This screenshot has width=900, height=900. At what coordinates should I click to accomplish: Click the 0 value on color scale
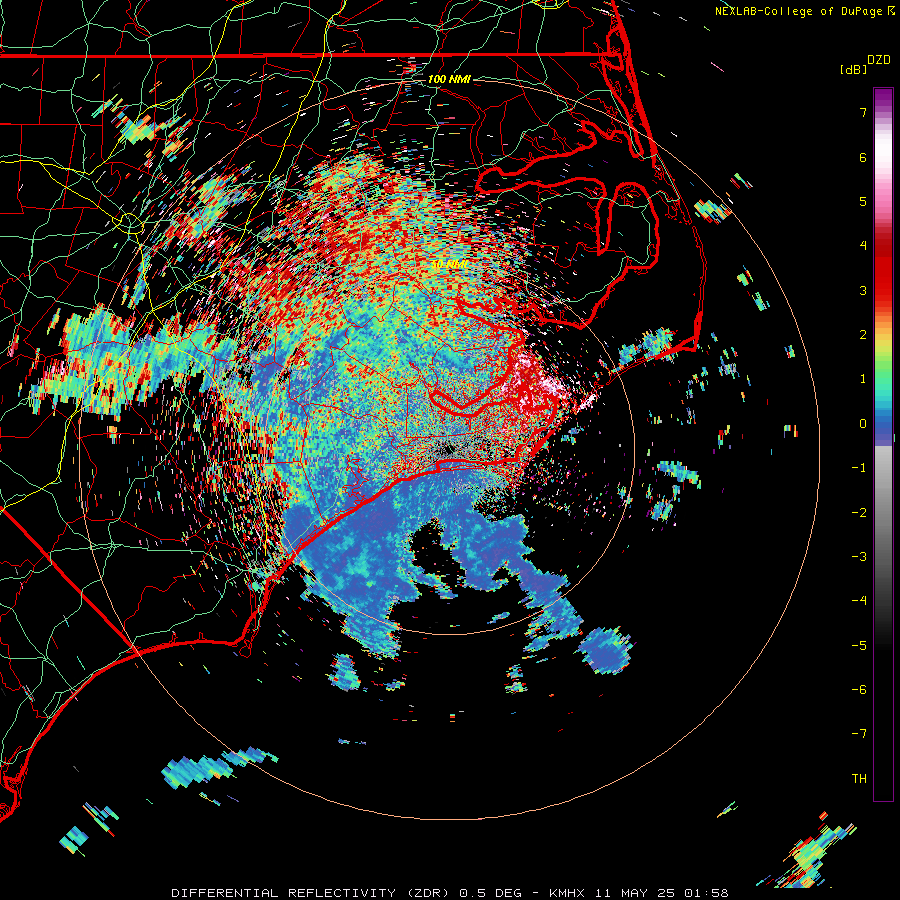[863, 424]
